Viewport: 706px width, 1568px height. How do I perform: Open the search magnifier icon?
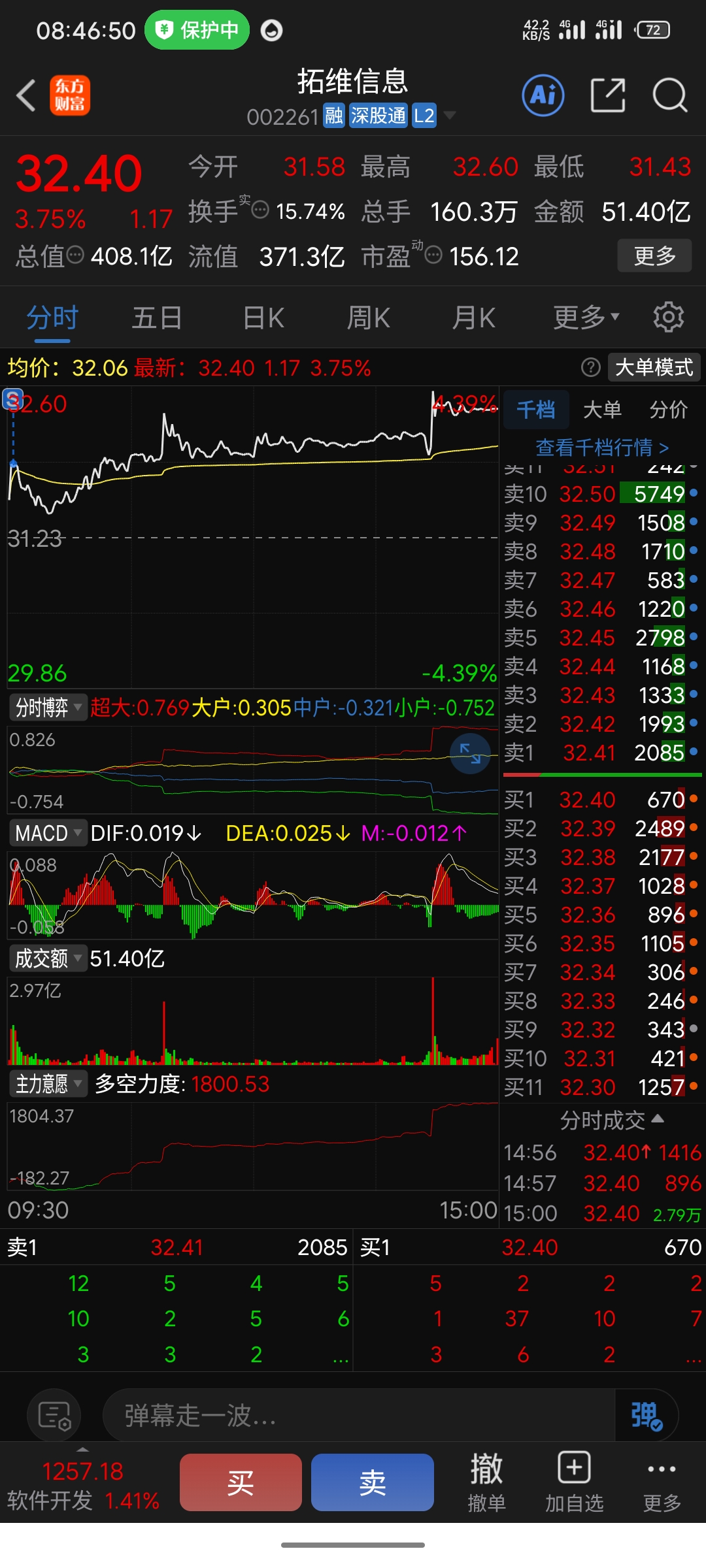[x=670, y=96]
